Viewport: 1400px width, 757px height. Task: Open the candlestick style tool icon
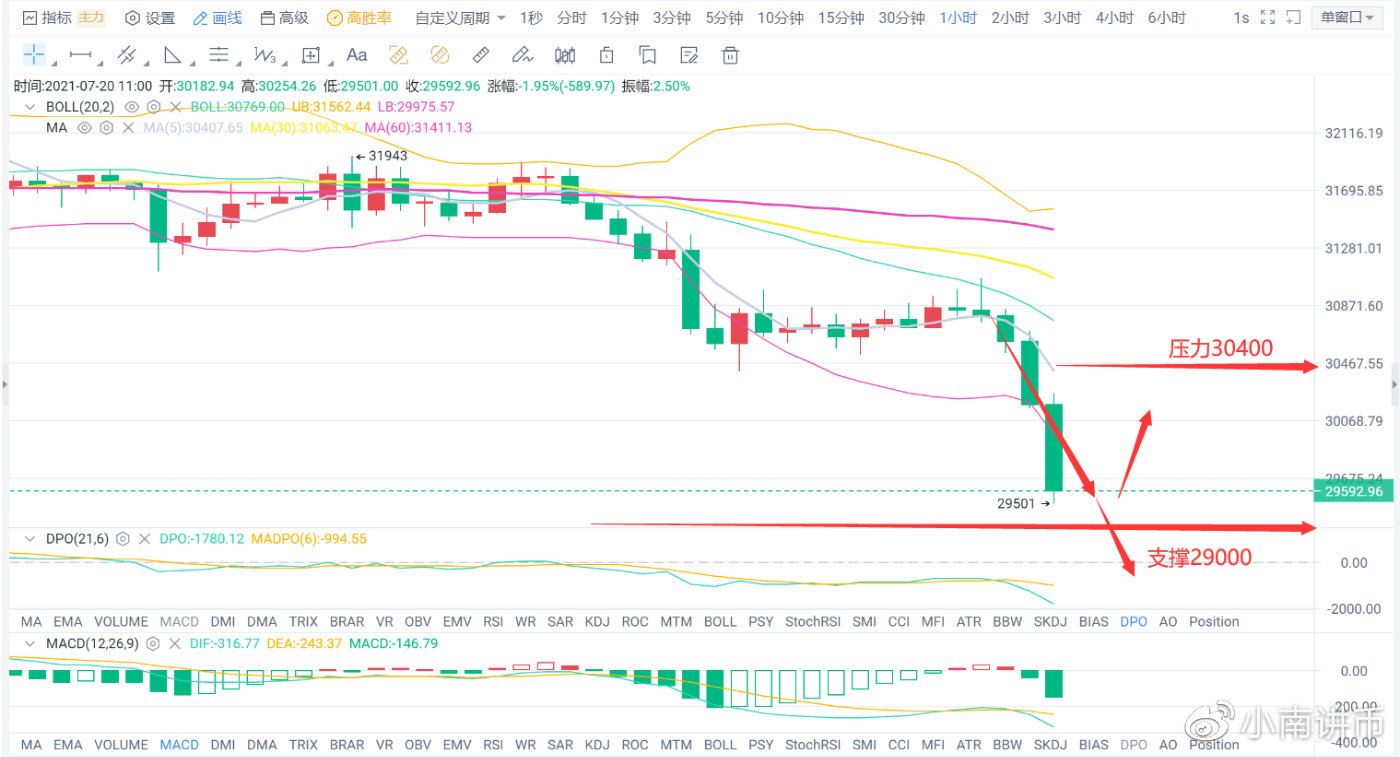click(x=565, y=55)
